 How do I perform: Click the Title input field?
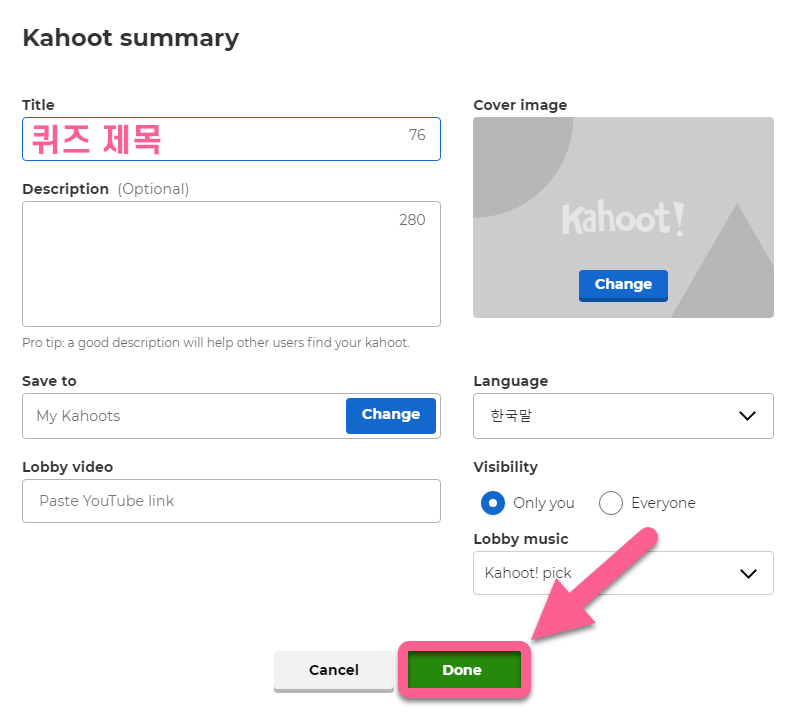[x=231, y=139]
